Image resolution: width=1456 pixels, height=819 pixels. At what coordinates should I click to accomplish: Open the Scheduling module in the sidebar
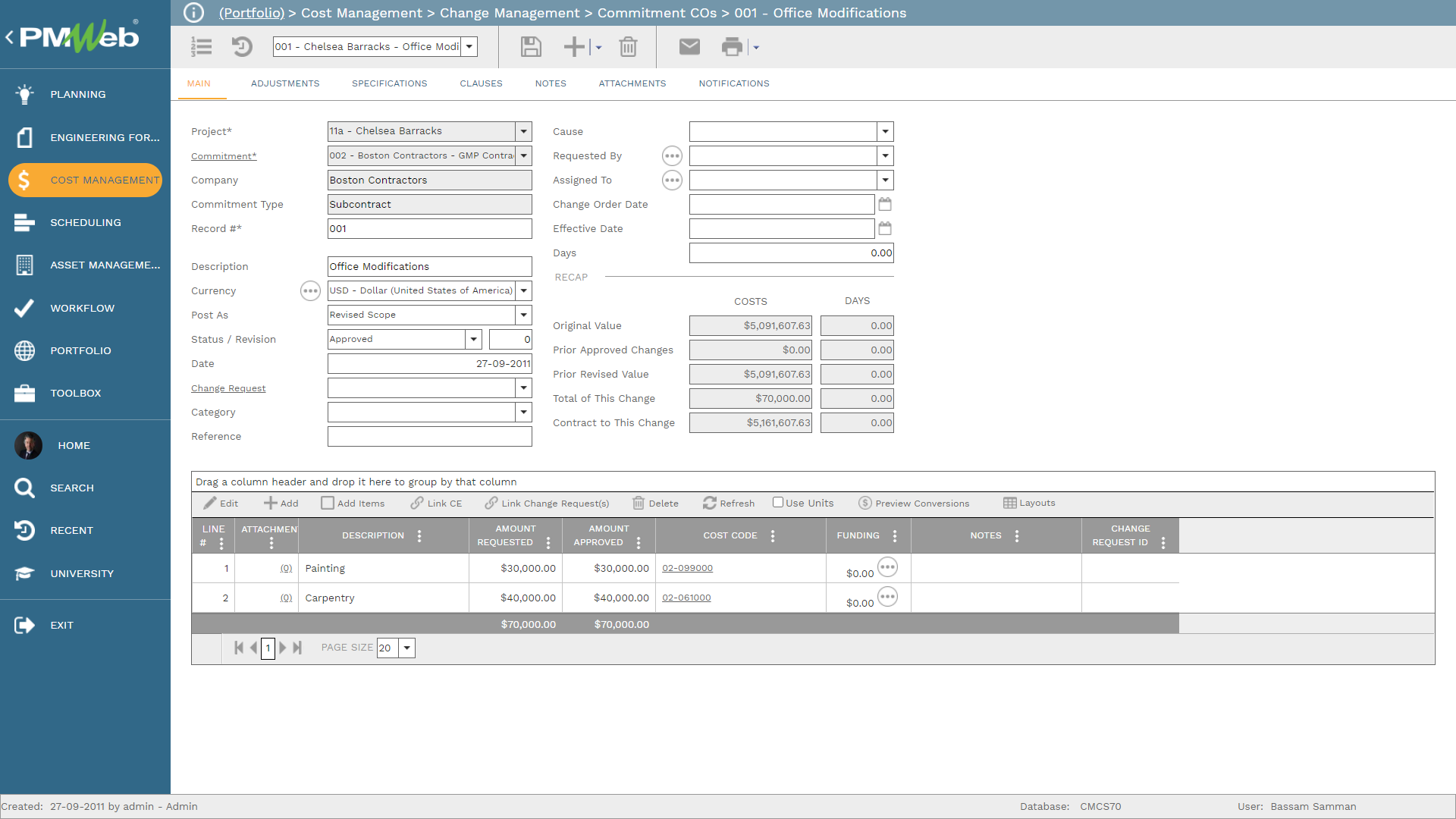tap(85, 222)
